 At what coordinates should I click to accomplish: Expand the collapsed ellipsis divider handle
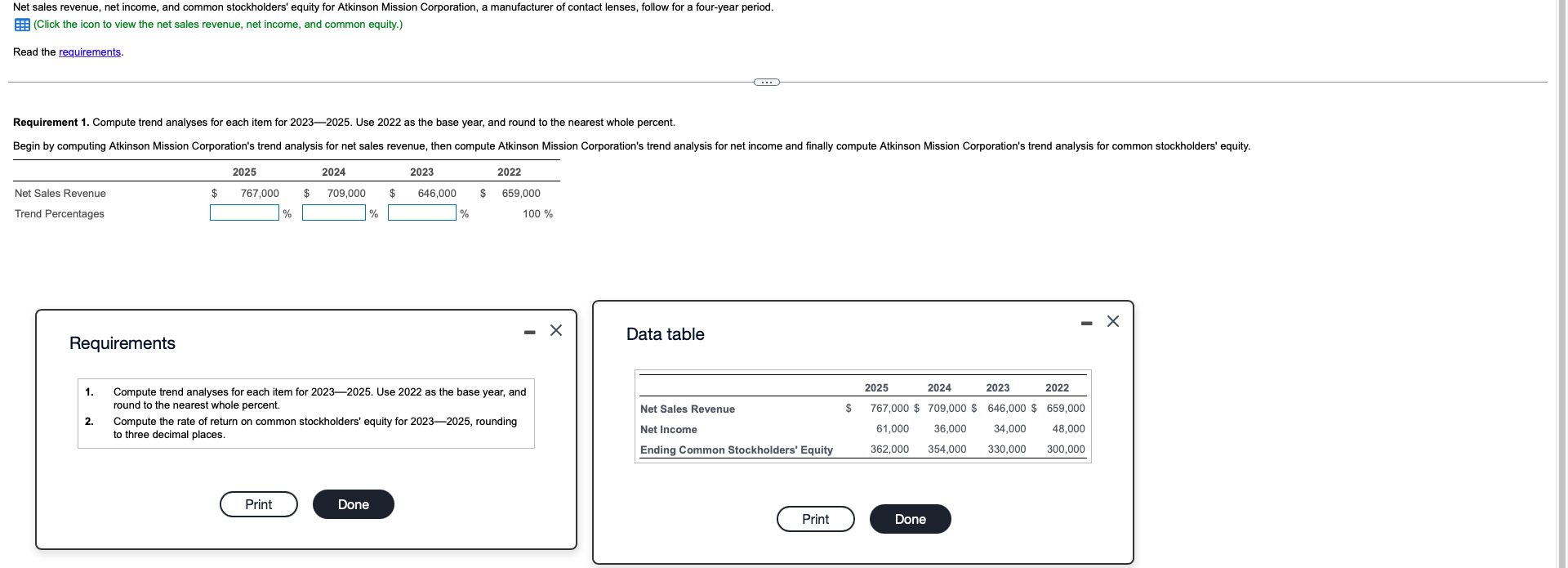click(766, 82)
